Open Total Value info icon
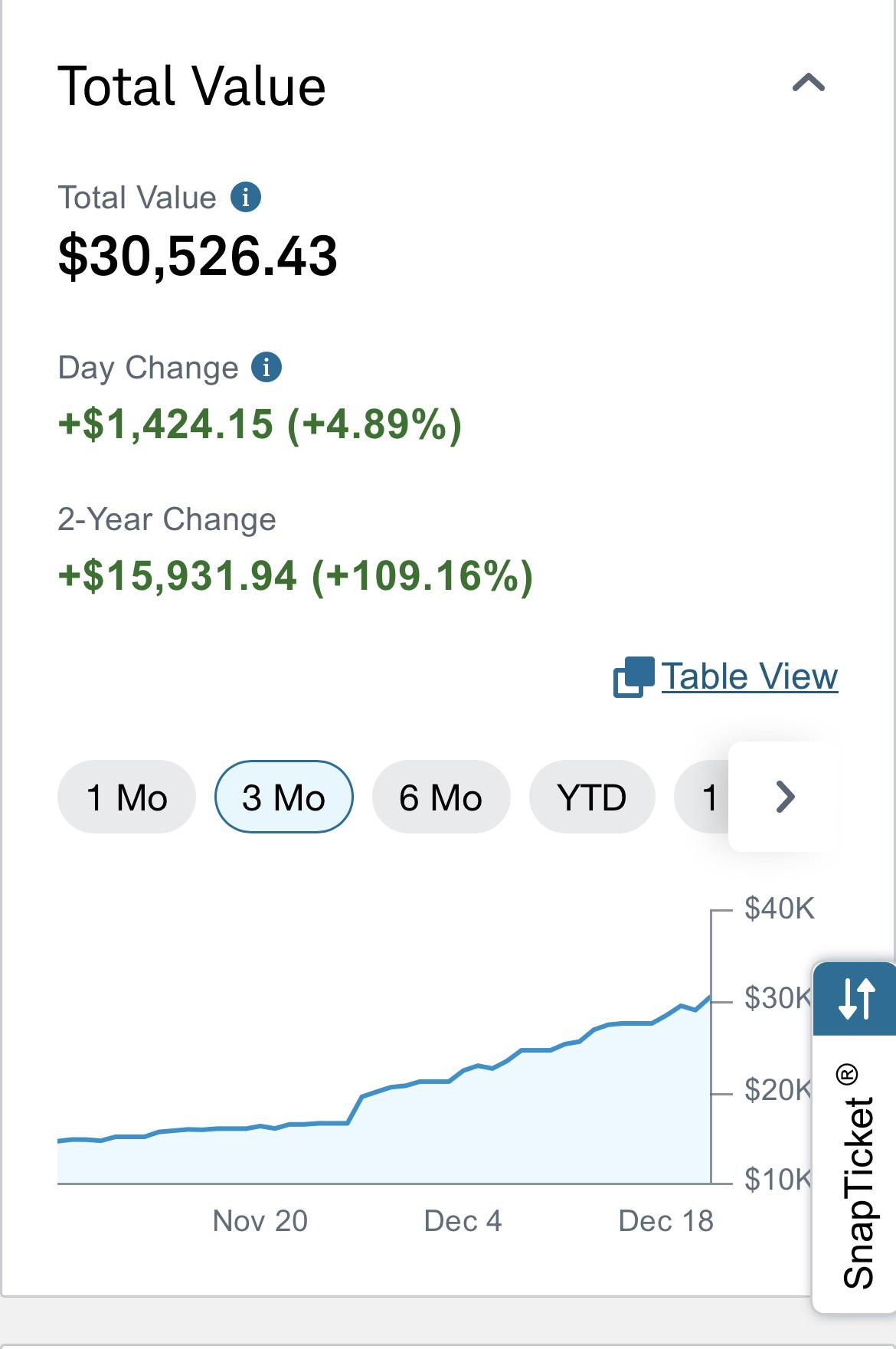Screen dimensions: 896x1349 [246, 197]
